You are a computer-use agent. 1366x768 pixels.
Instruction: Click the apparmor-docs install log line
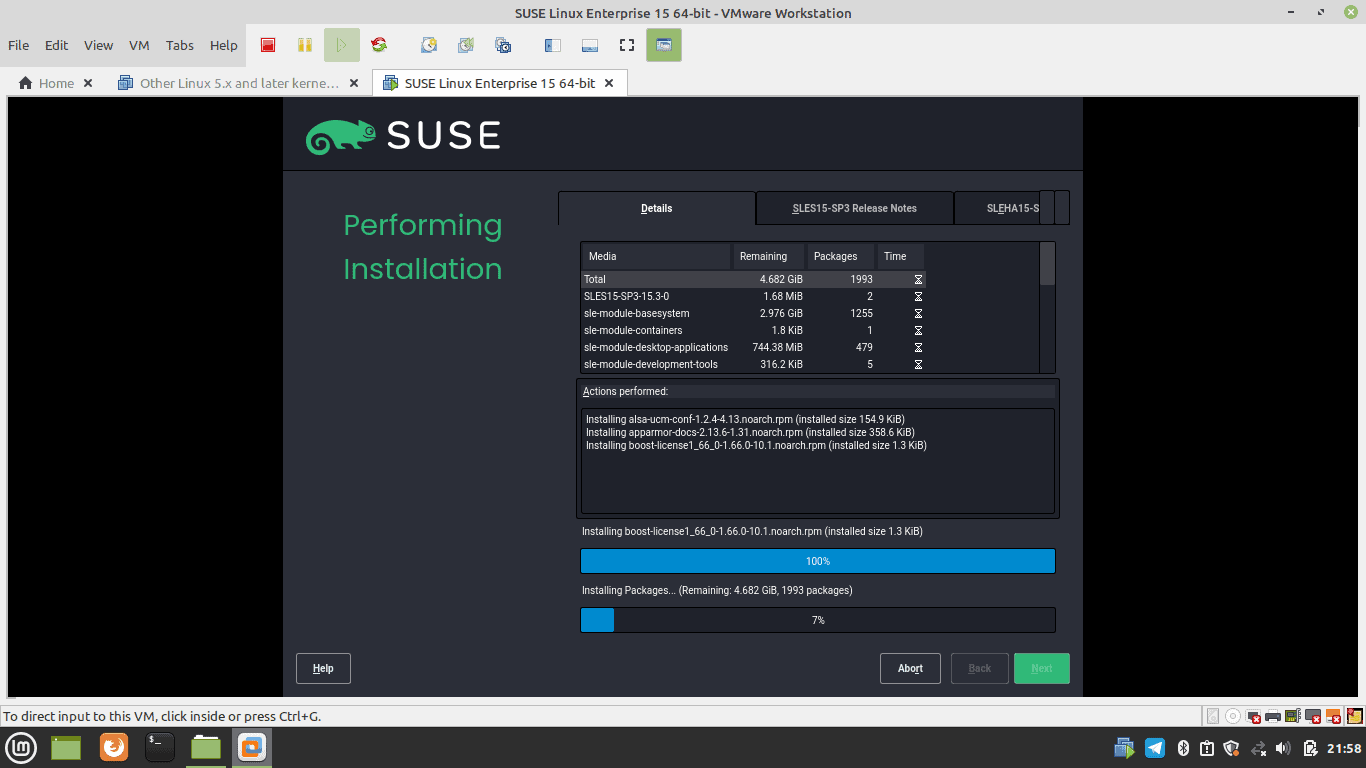(x=750, y=432)
